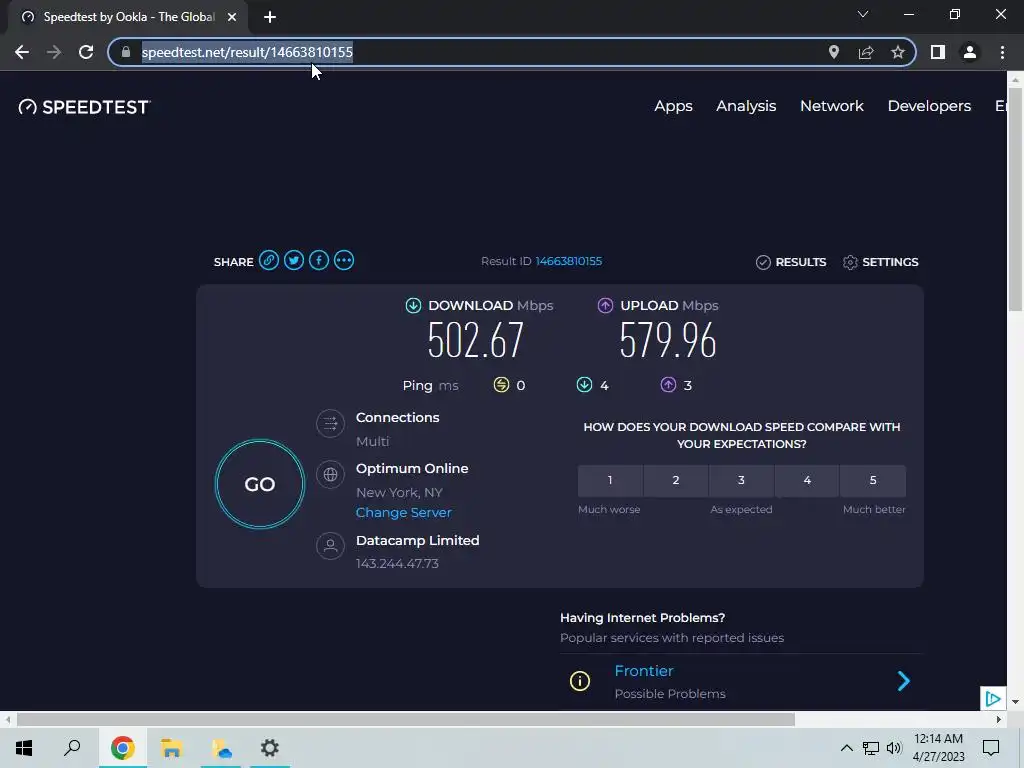Rate download speed as 4
The image size is (1024, 768).
click(807, 481)
